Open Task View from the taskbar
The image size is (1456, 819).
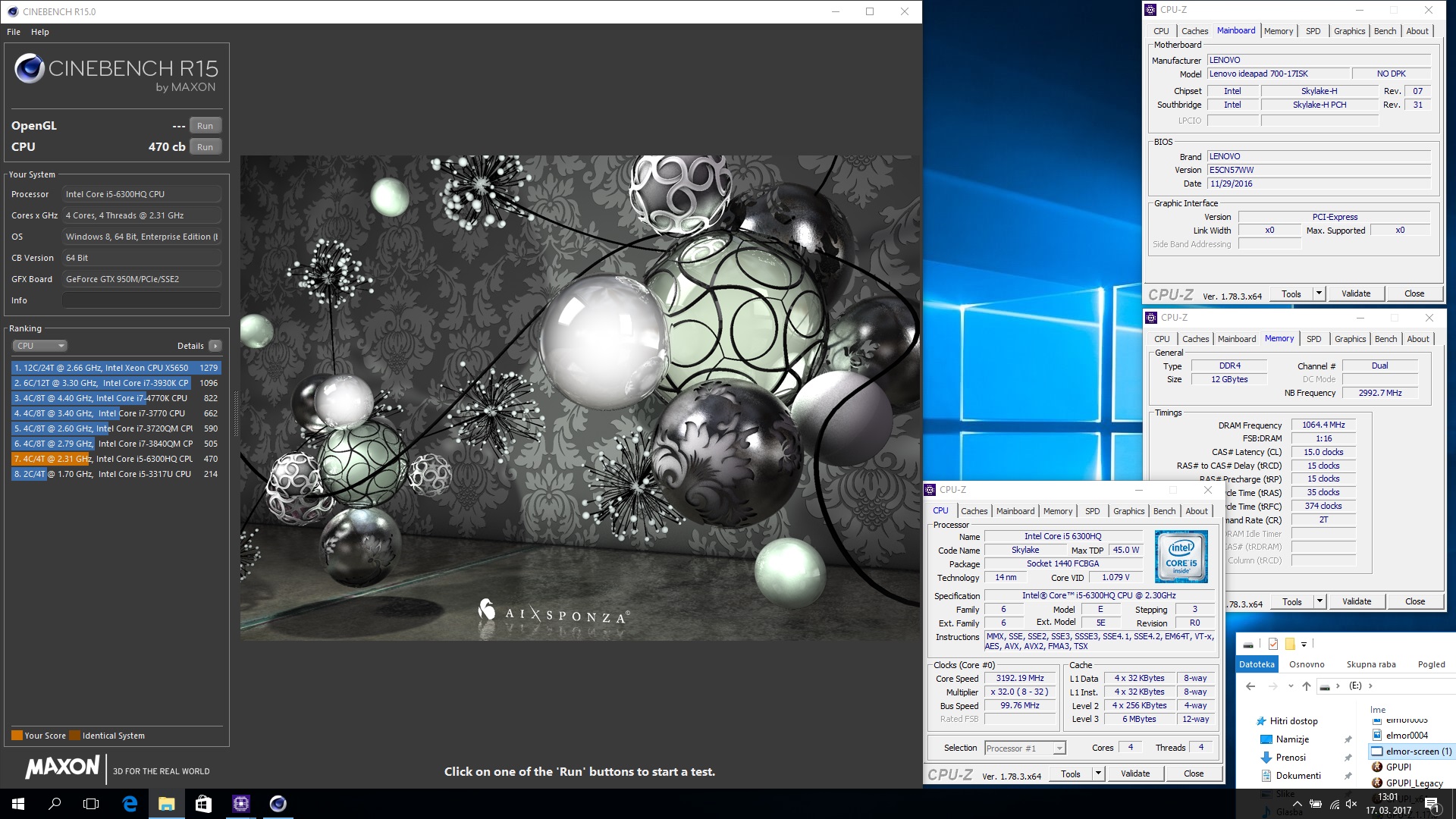coord(91,804)
